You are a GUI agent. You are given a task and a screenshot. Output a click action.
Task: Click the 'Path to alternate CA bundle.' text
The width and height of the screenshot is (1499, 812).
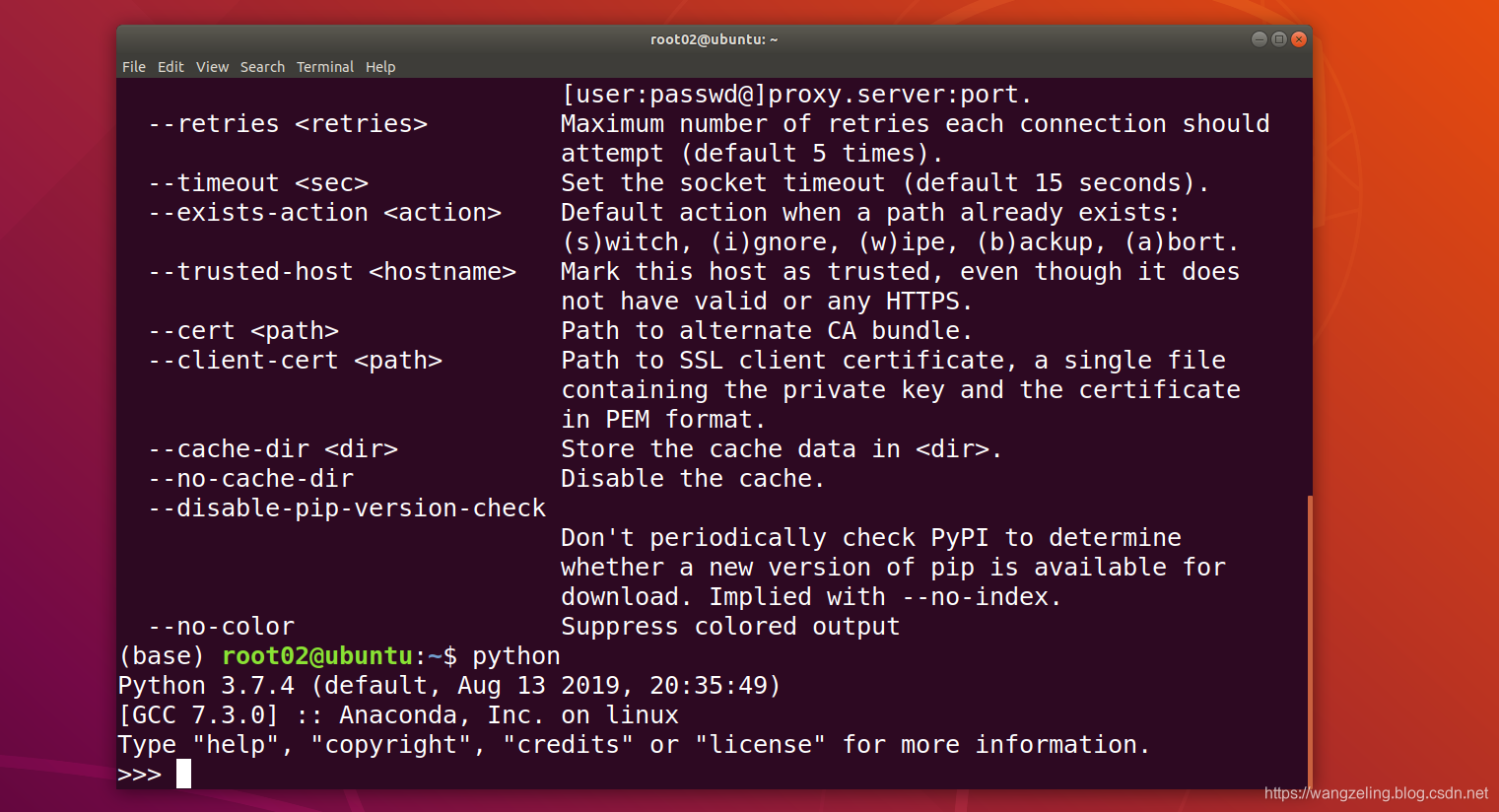(767, 331)
